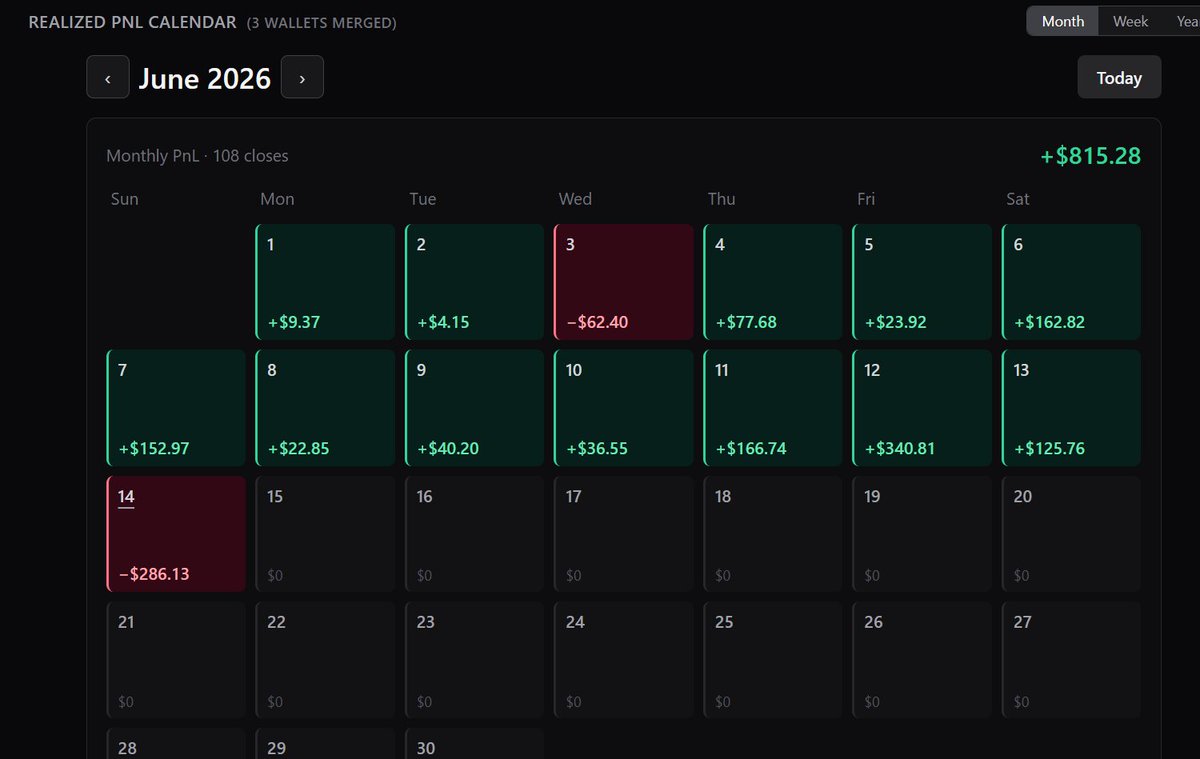The width and height of the screenshot is (1200, 759).
Task: Select the empty June 22 cell
Action: point(326,660)
